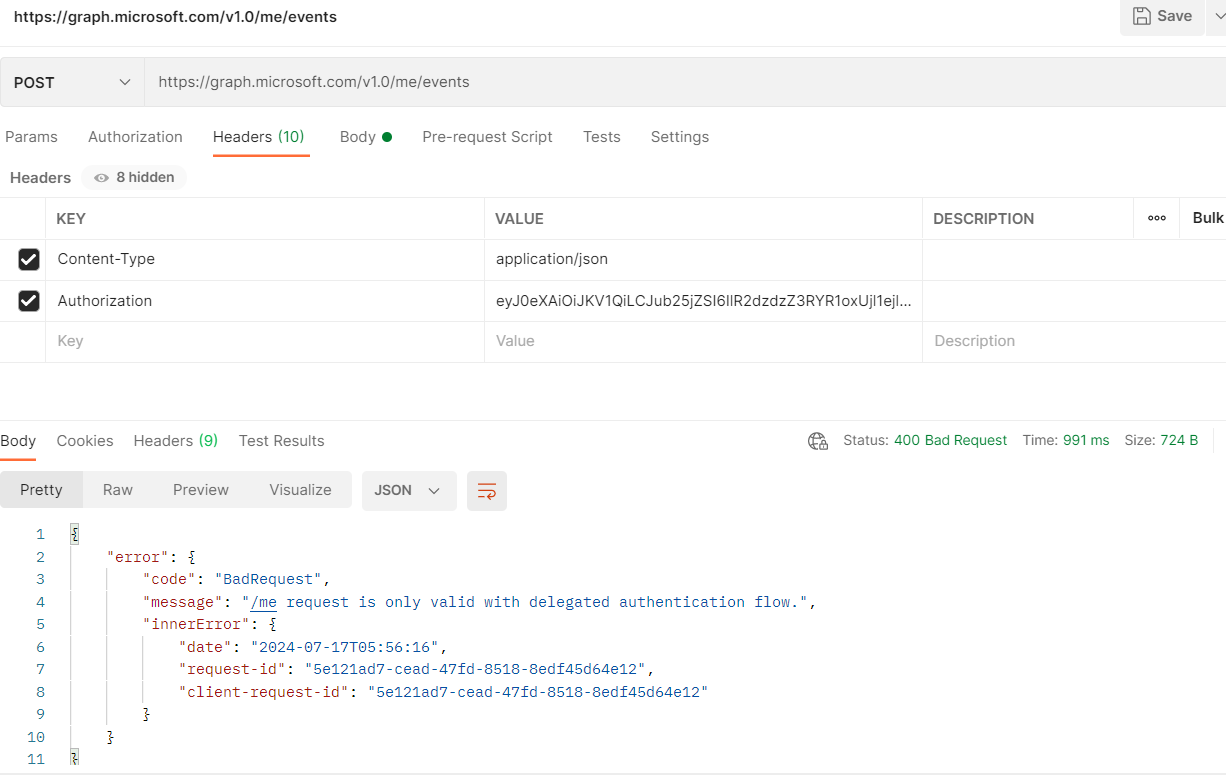Open the Tests tab
Image resolution: width=1226 pixels, height=782 pixels.
pyautogui.click(x=602, y=137)
